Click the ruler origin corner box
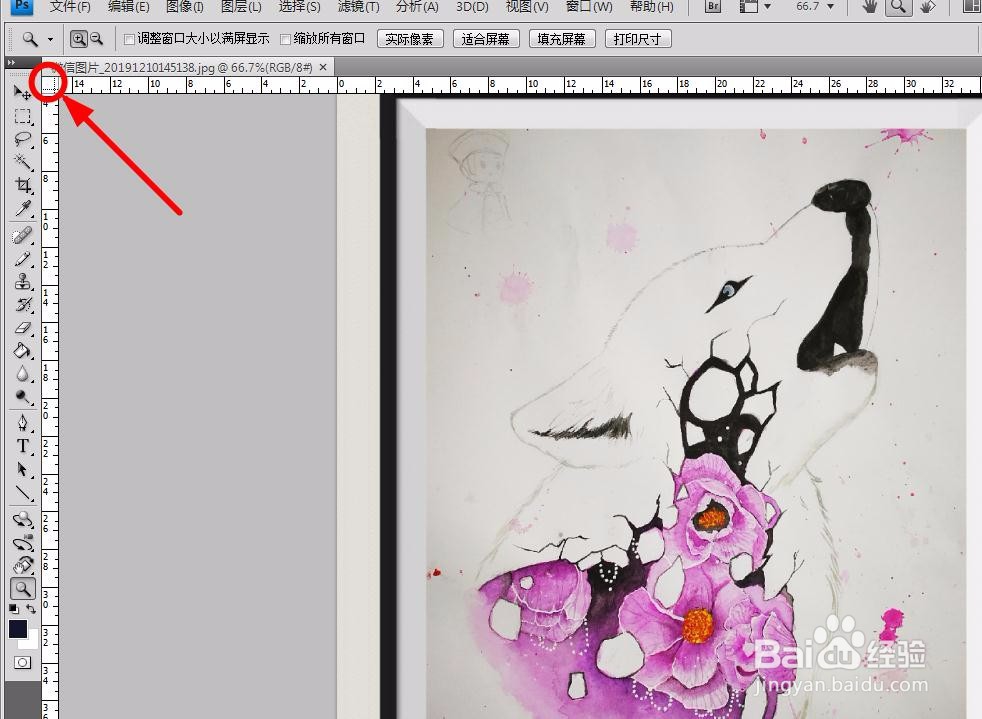Viewport: 982px width, 719px height. 50,85
